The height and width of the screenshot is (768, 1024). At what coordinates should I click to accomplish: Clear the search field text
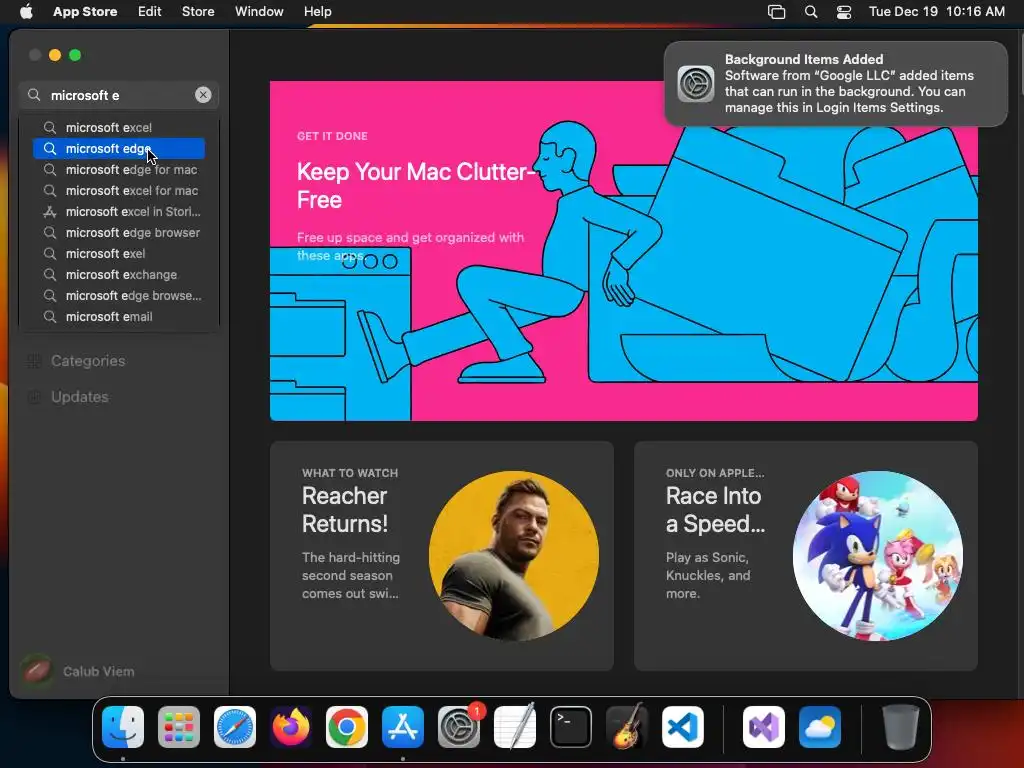click(203, 95)
